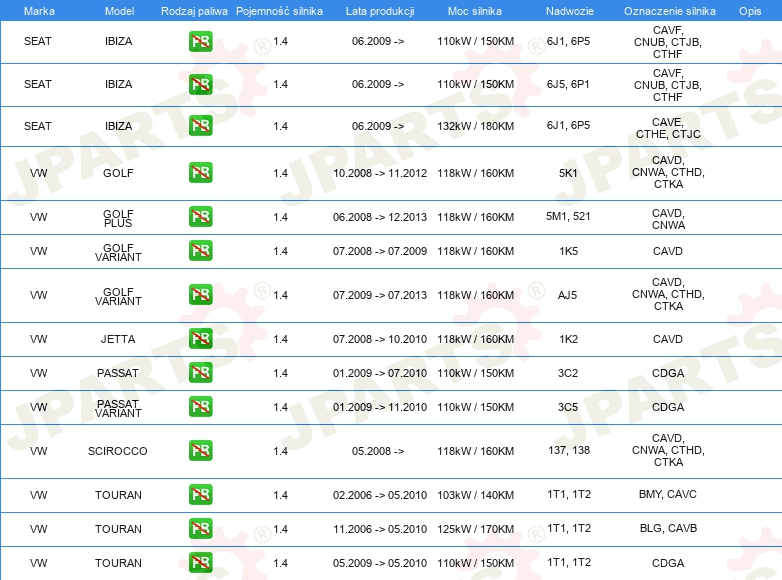Click the Model column header
The image size is (782, 580).
coord(119,11)
